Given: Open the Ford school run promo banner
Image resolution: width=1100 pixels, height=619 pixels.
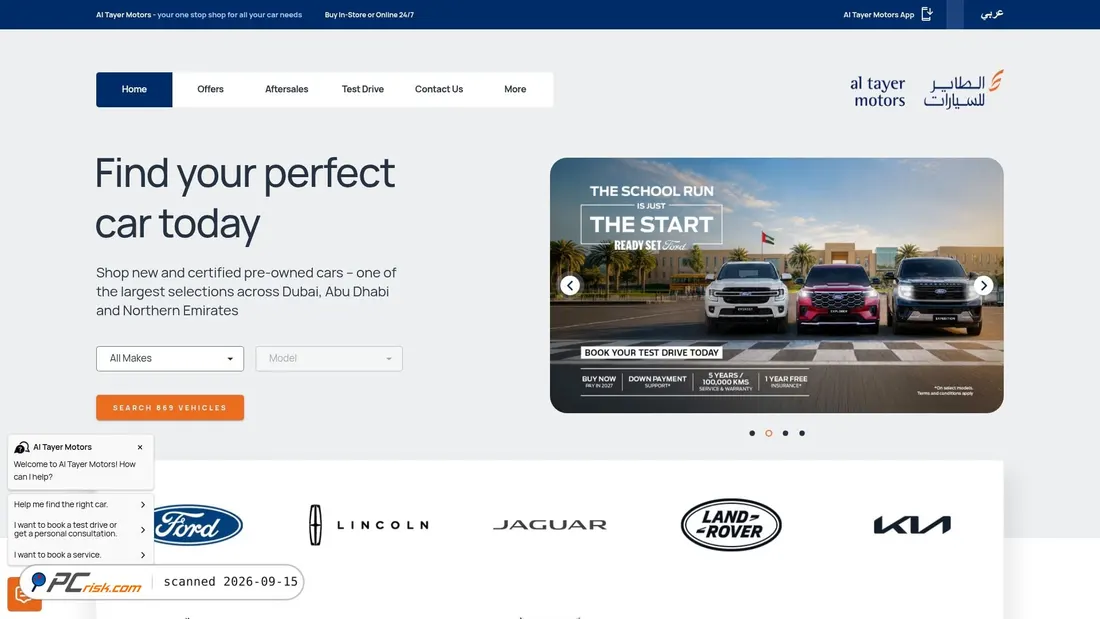Looking at the screenshot, I should click(x=777, y=285).
